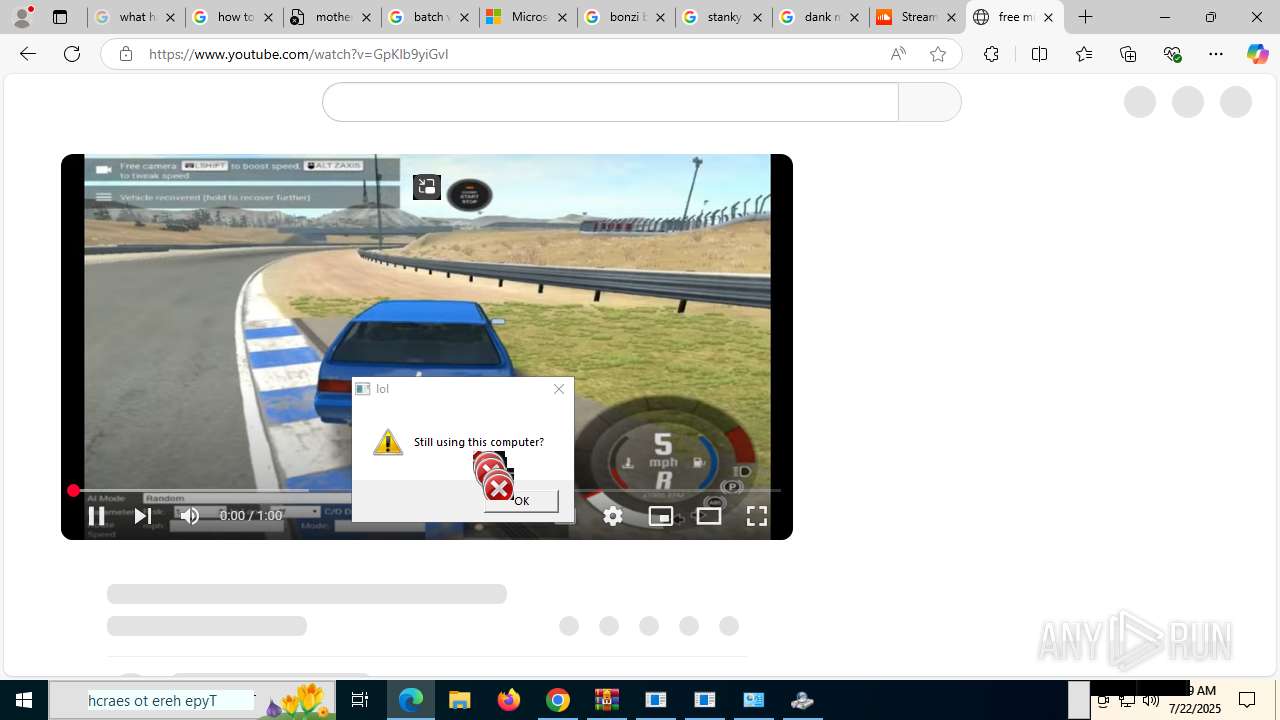Toggle Split screen view
Image resolution: width=1280 pixels, height=720 pixels.
pyautogui.click(x=1039, y=54)
